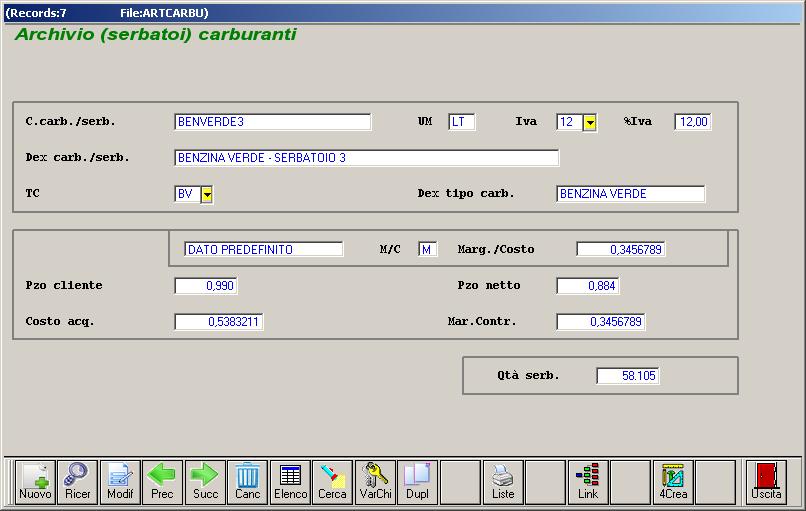Click the Pzo cliente field 0,990
The image size is (806, 511).
point(206,285)
